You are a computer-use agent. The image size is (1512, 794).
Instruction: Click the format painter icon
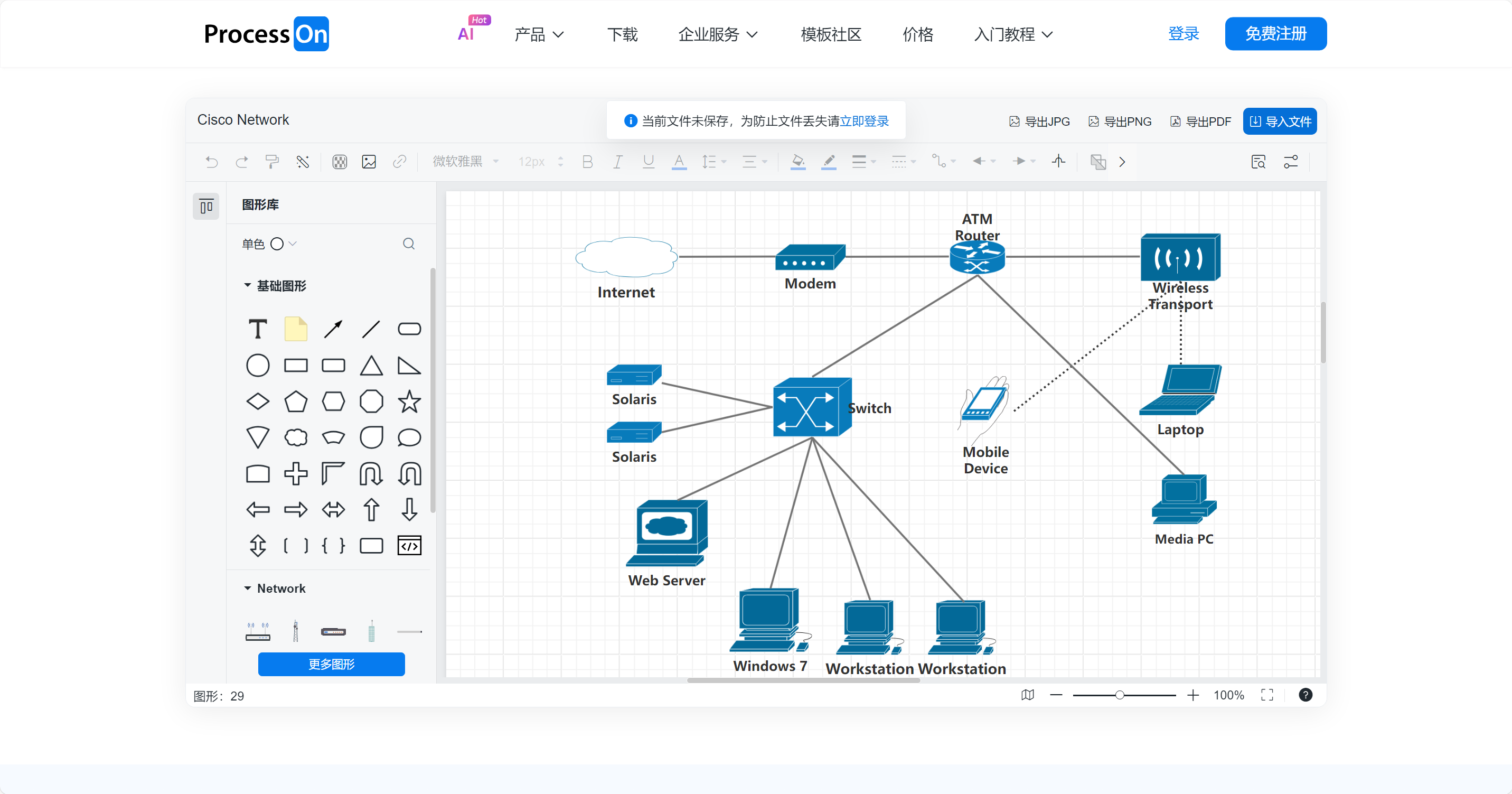(x=272, y=162)
